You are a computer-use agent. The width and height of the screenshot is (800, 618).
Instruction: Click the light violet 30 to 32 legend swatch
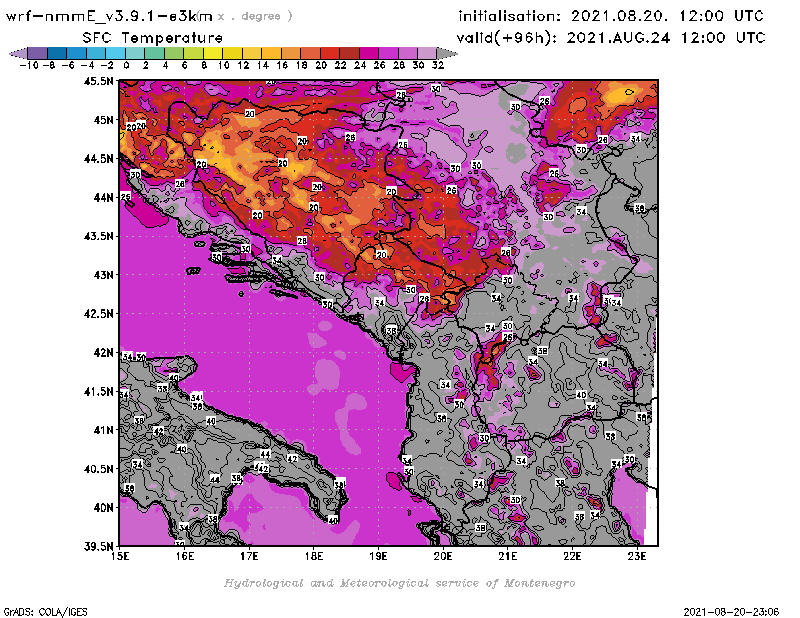point(427,53)
